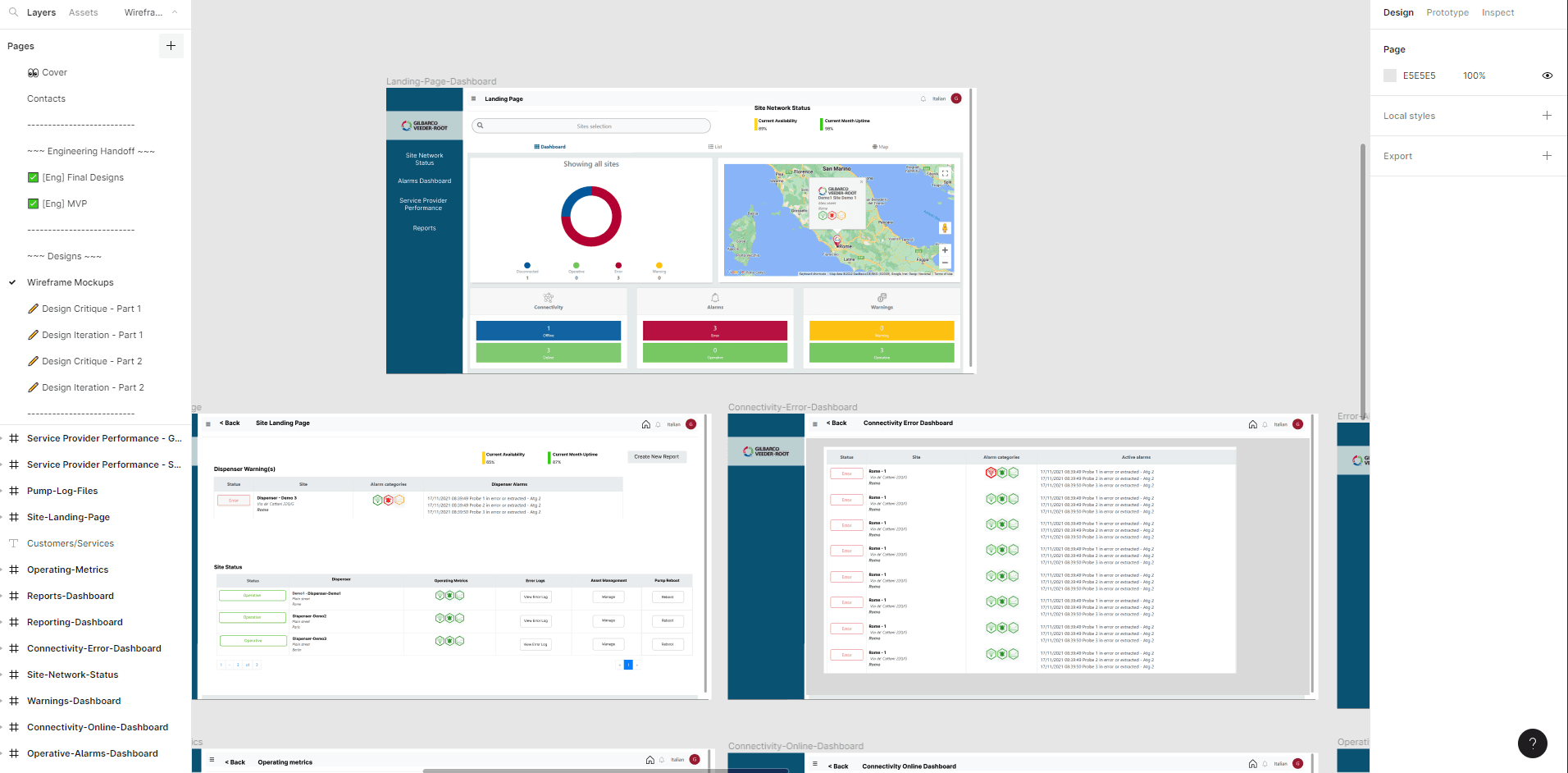Click Back link in Connectivity Error Dashboard
1568x773 pixels.
pyautogui.click(x=836, y=423)
